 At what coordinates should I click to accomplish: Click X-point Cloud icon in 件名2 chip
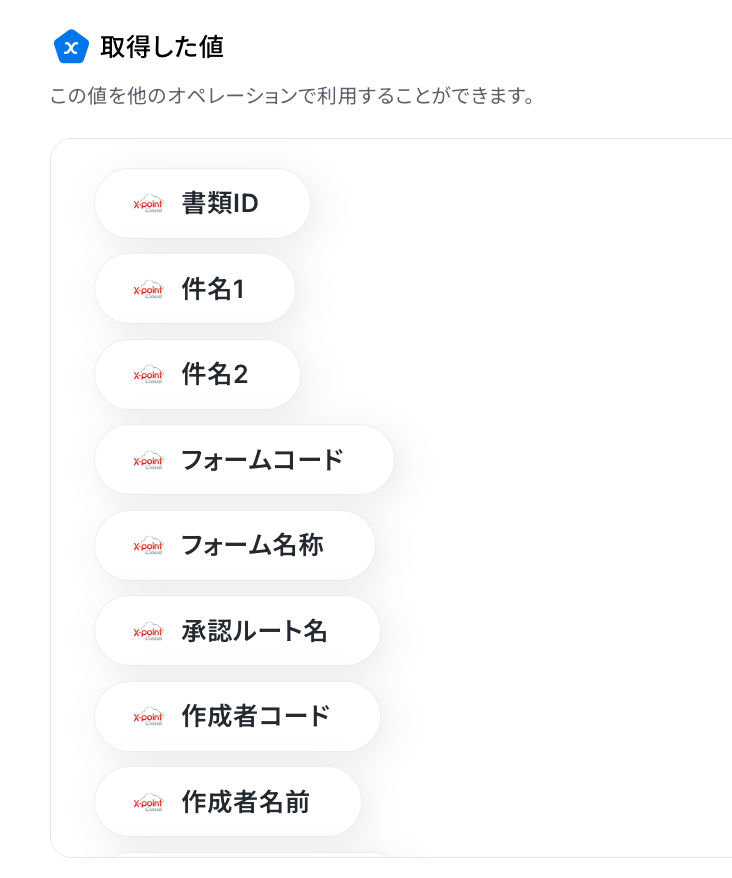148,375
